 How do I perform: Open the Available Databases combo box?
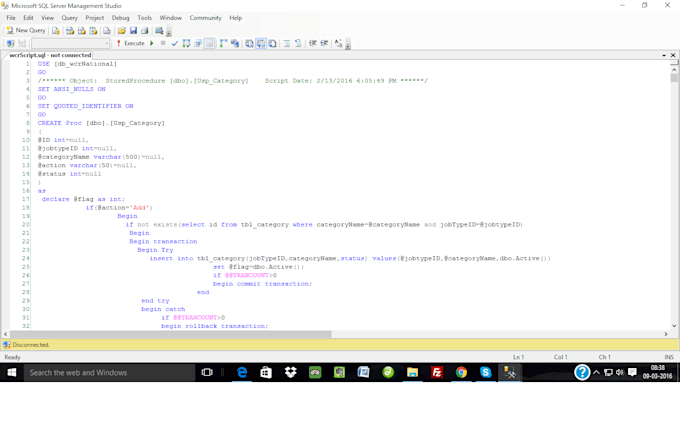point(70,43)
